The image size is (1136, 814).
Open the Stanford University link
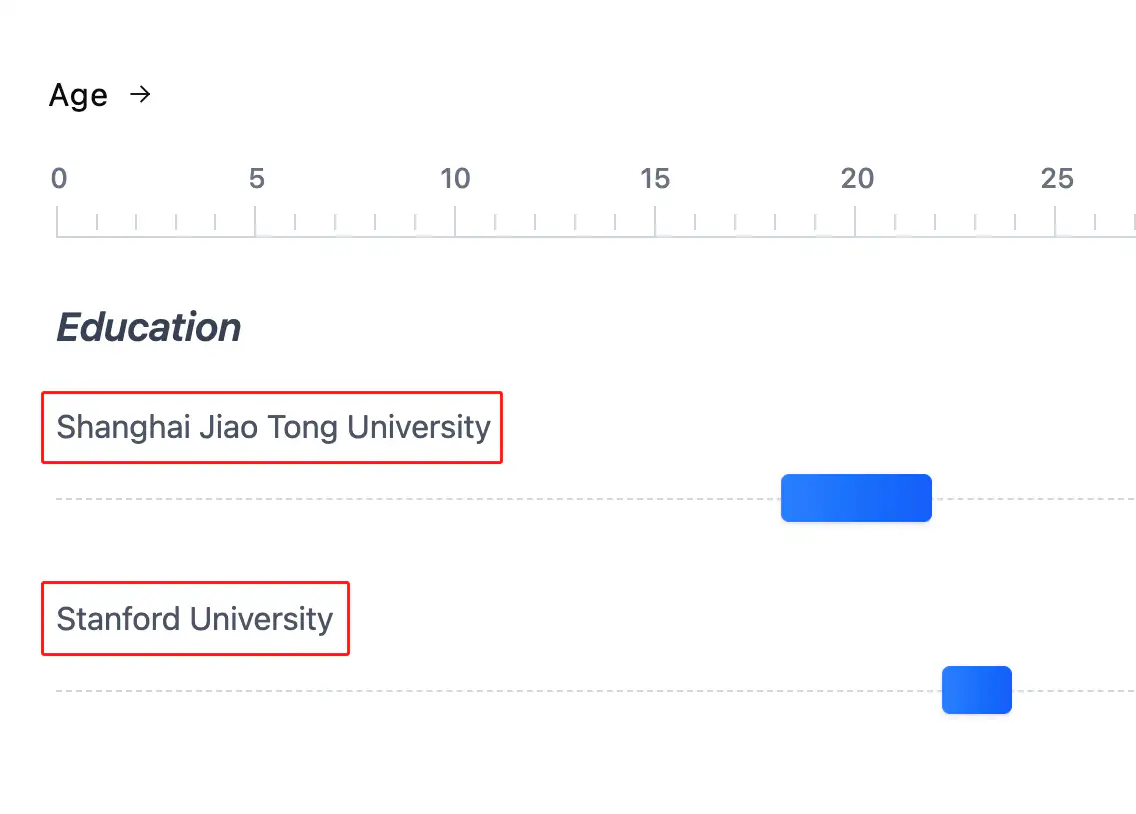point(195,619)
